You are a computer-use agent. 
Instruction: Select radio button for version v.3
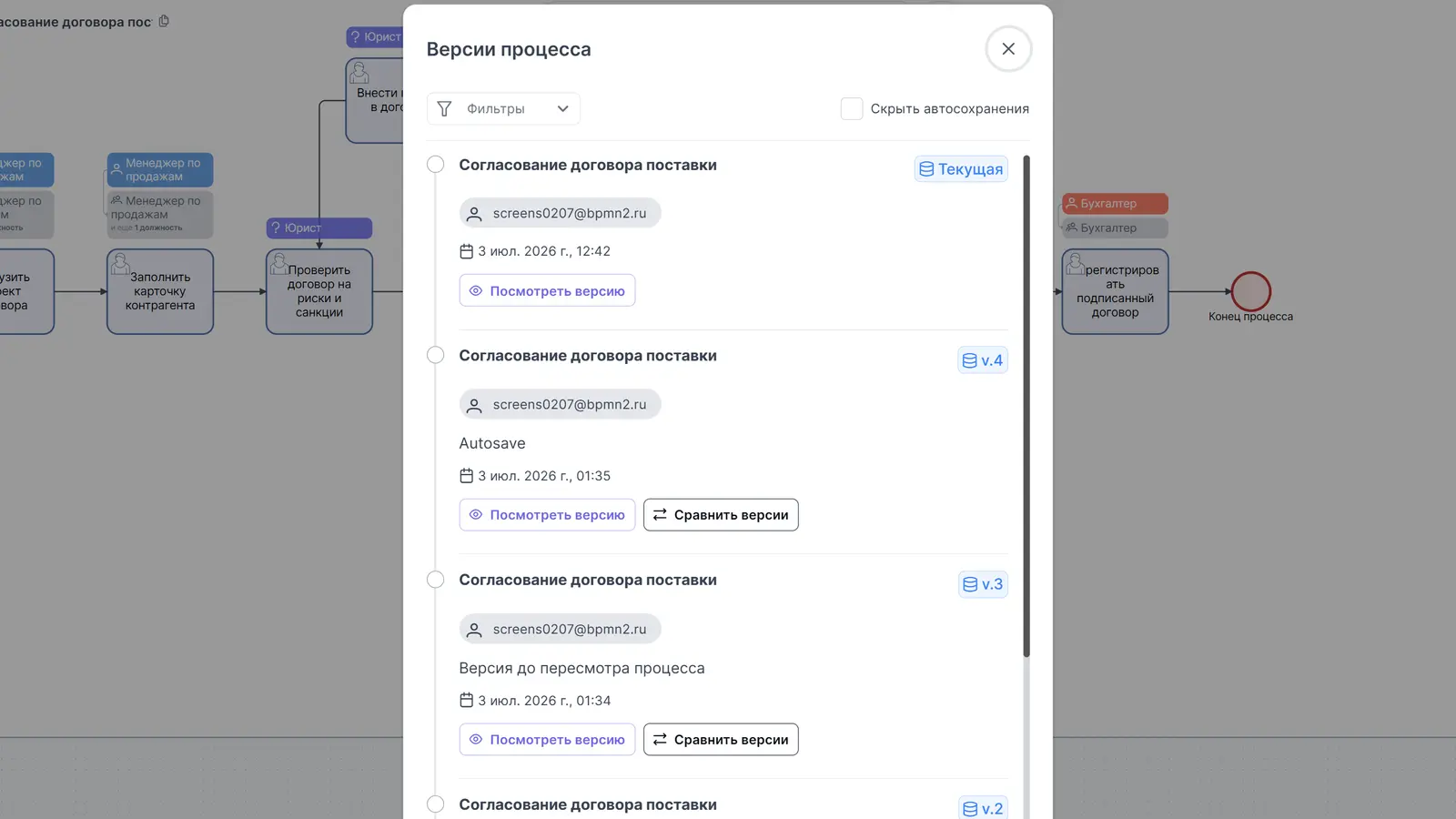(x=436, y=580)
